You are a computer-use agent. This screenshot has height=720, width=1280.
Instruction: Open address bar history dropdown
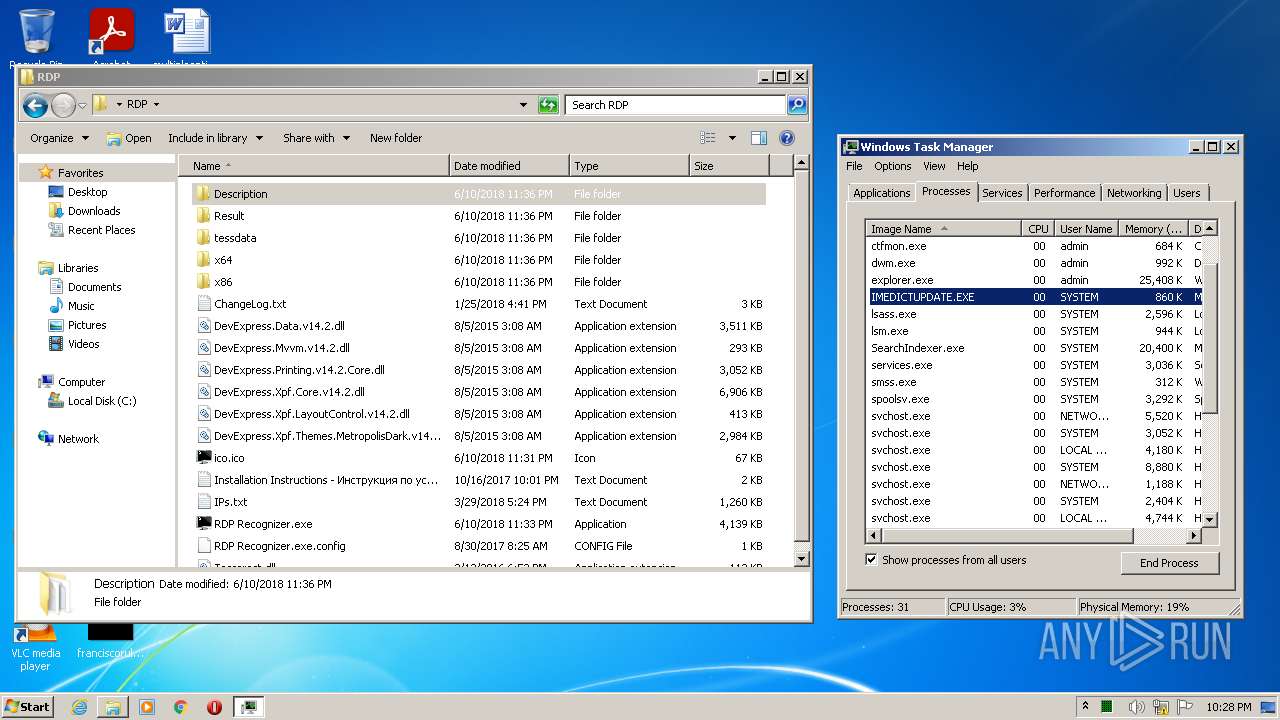[x=523, y=105]
